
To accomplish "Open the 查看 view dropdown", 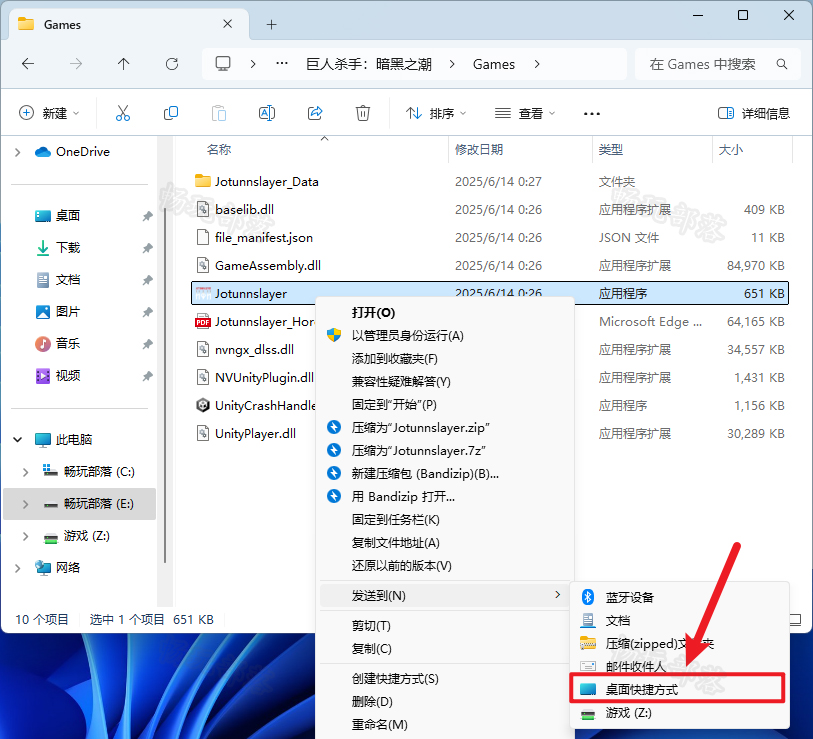I will (x=525, y=113).
